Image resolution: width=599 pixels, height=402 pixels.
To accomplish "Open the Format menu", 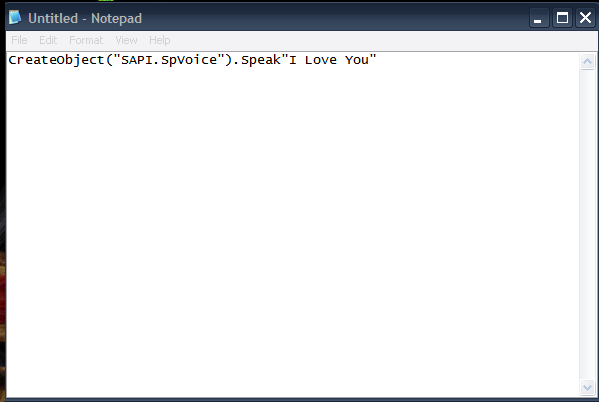I will point(86,40).
